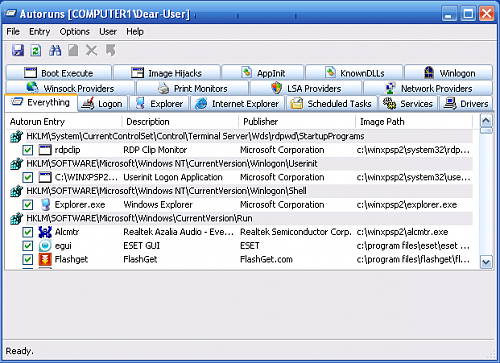Sort by the Image Path column header
This screenshot has width=500, height=363.
click(x=414, y=122)
